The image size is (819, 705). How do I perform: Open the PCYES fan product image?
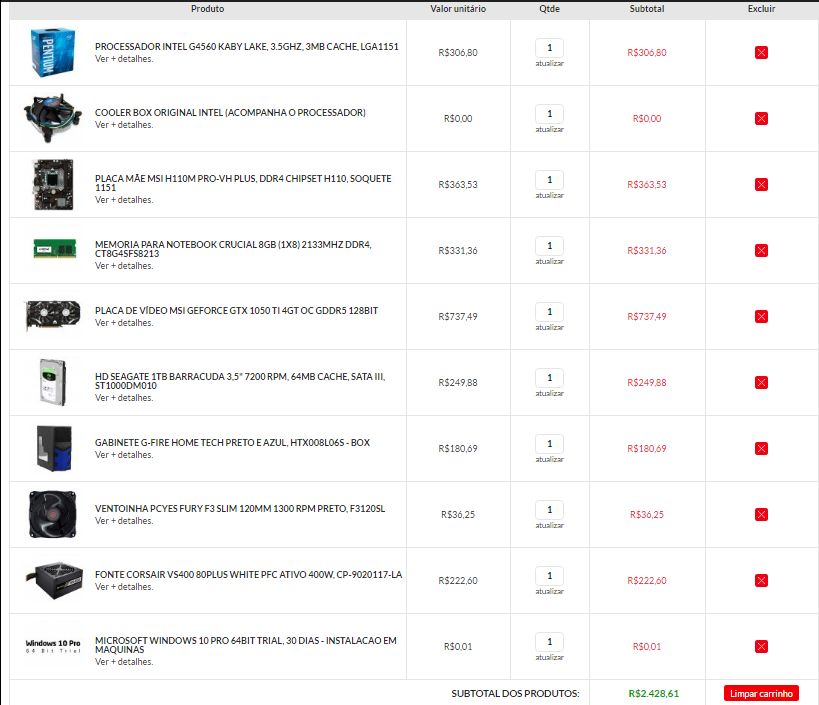[x=53, y=514]
